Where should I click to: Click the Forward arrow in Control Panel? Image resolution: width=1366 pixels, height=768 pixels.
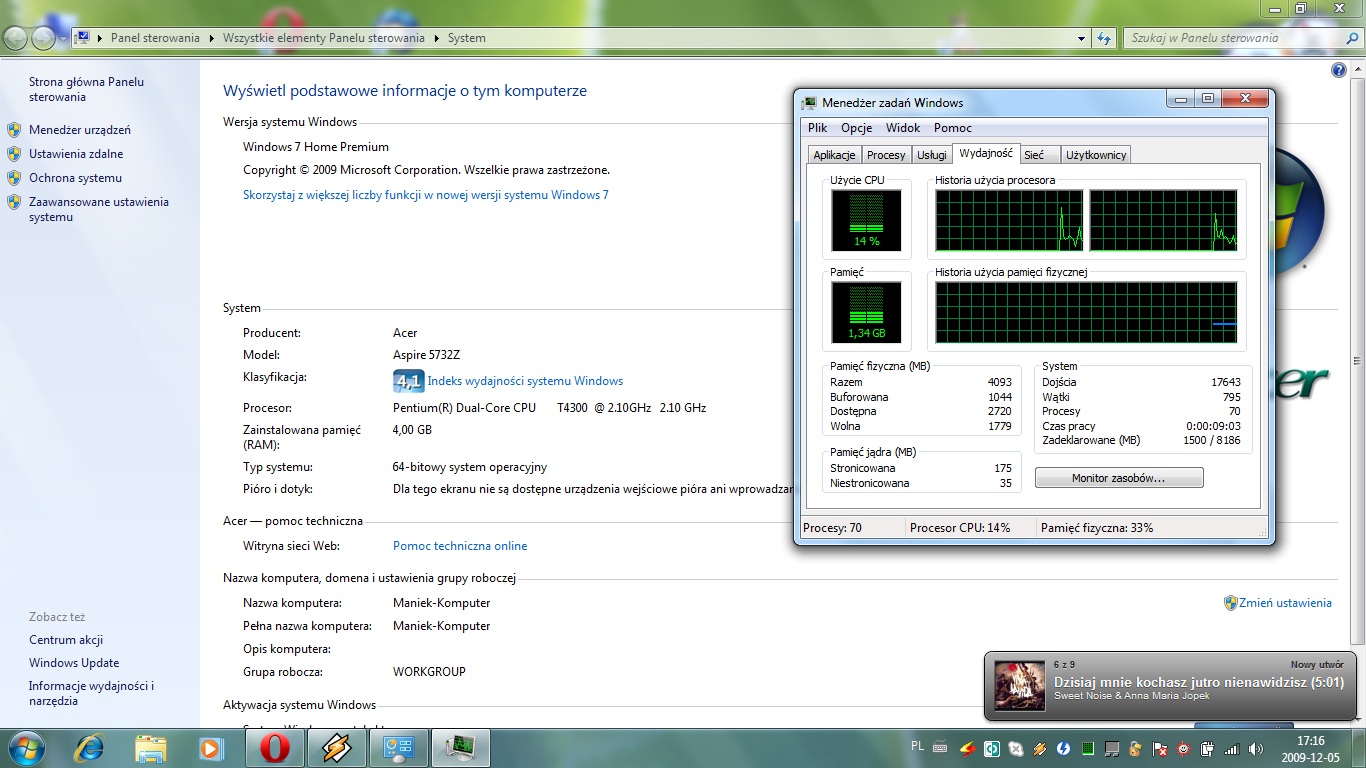pos(44,38)
